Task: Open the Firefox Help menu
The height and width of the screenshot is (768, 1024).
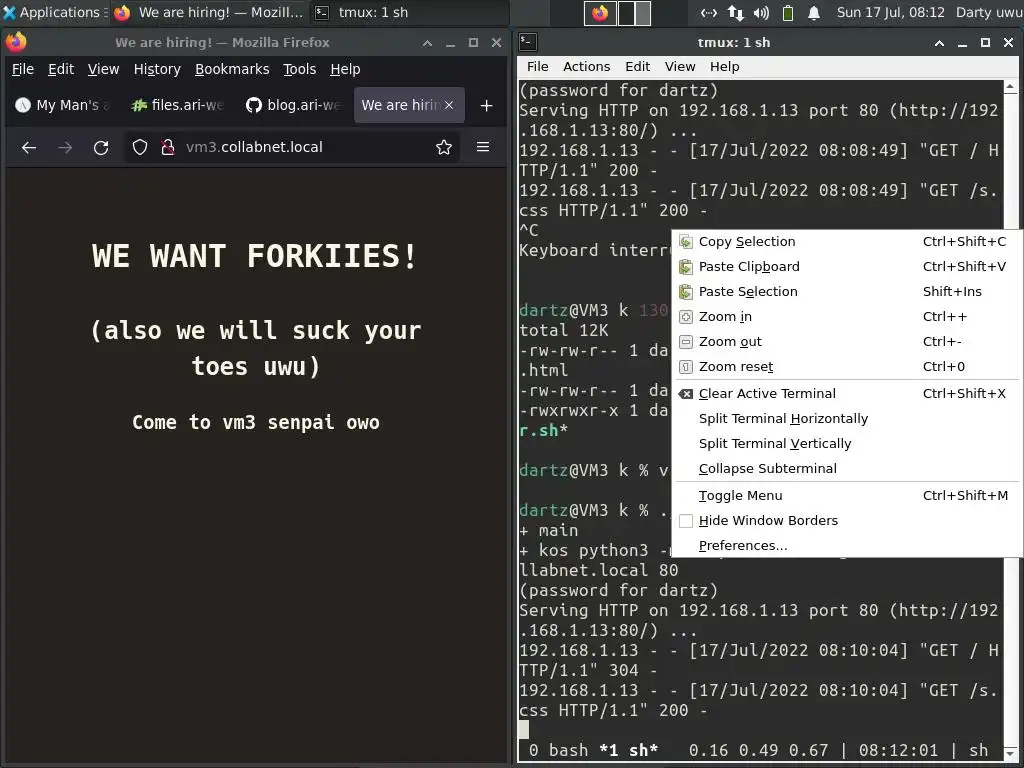Action: [x=345, y=69]
